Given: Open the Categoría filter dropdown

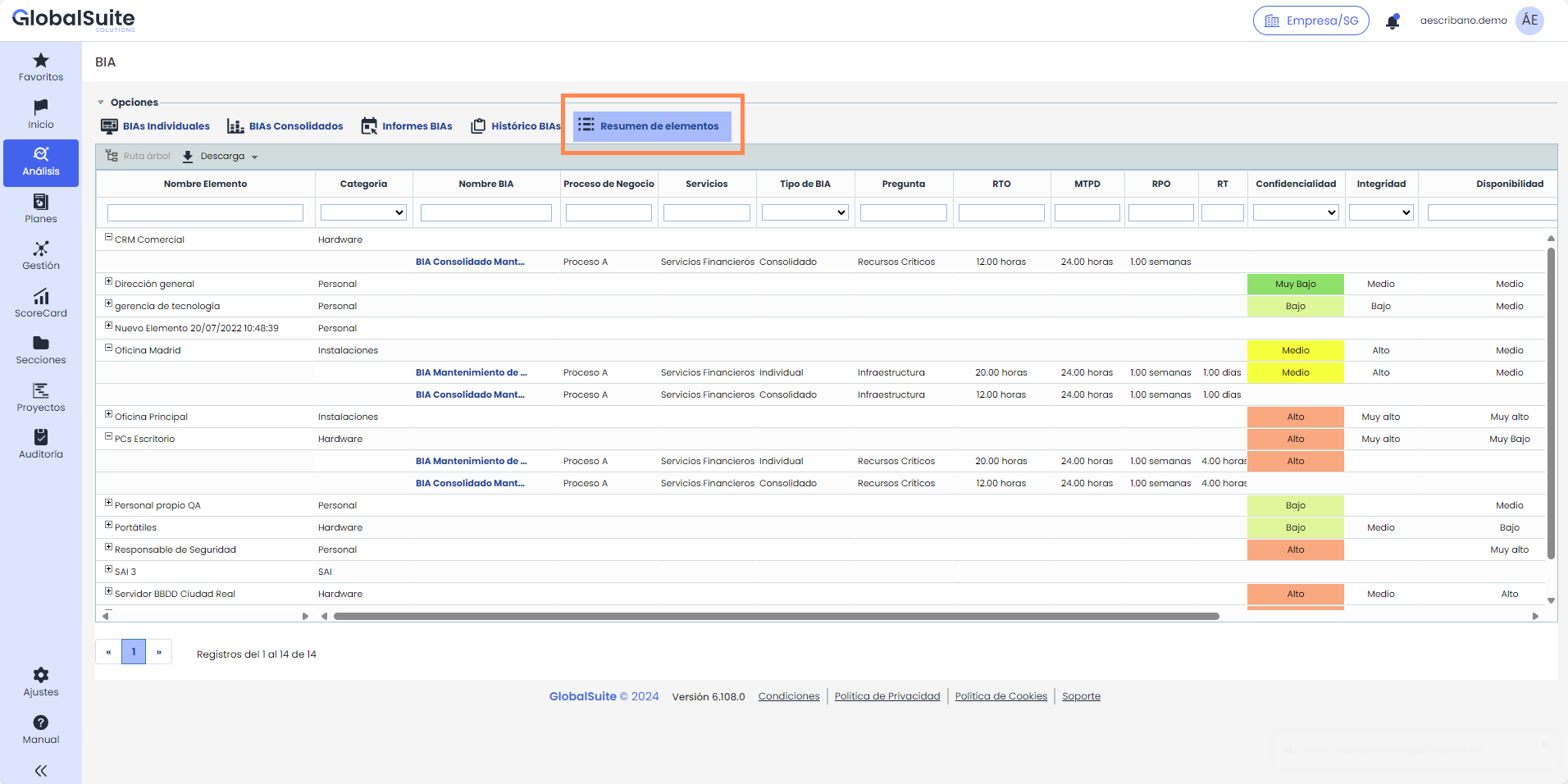Looking at the screenshot, I should pyautogui.click(x=363, y=212).
